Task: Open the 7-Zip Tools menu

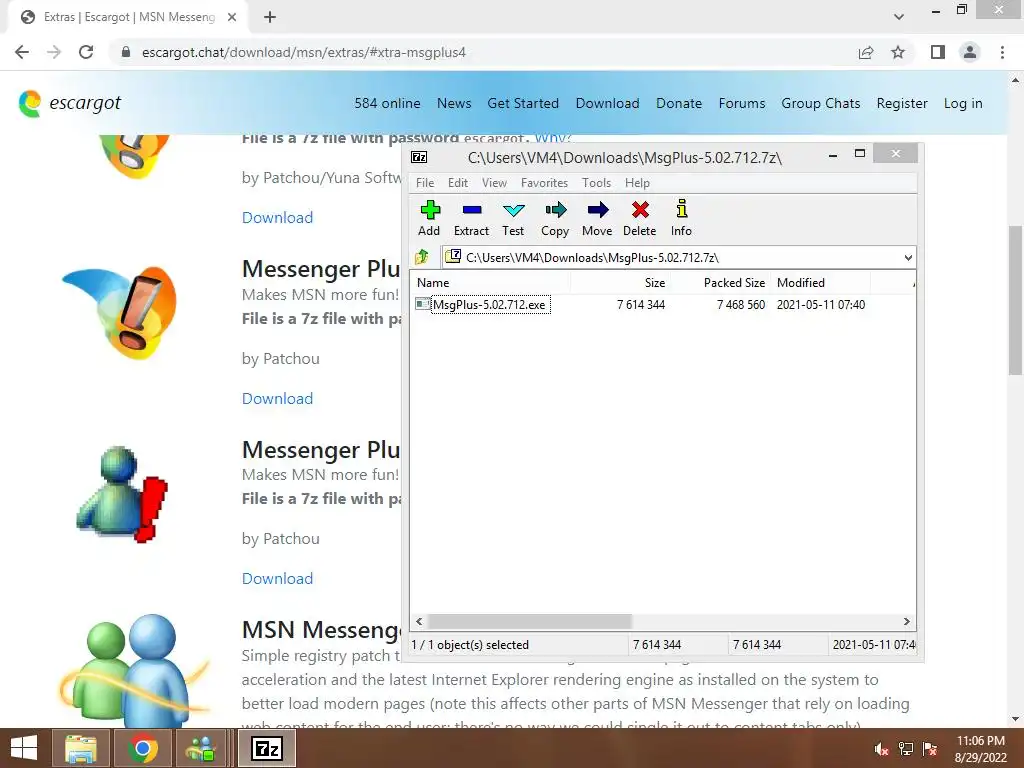Action: 596,183
